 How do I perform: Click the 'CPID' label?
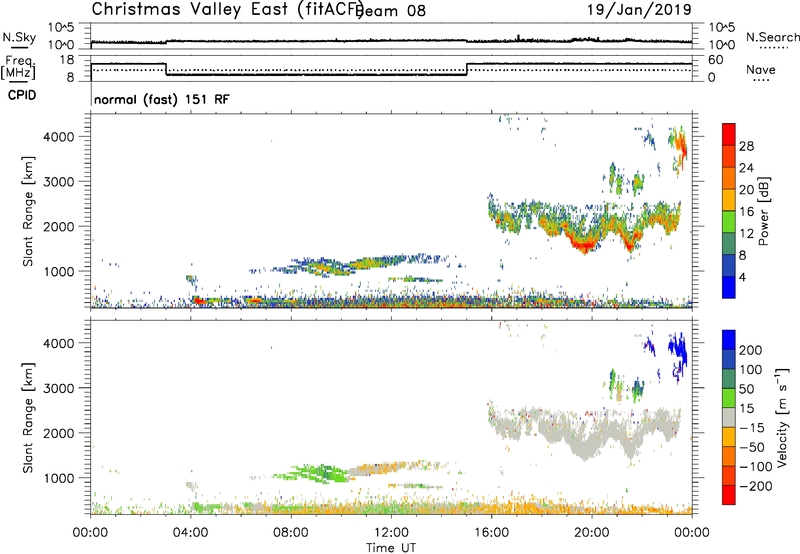[x=22, y=95]
